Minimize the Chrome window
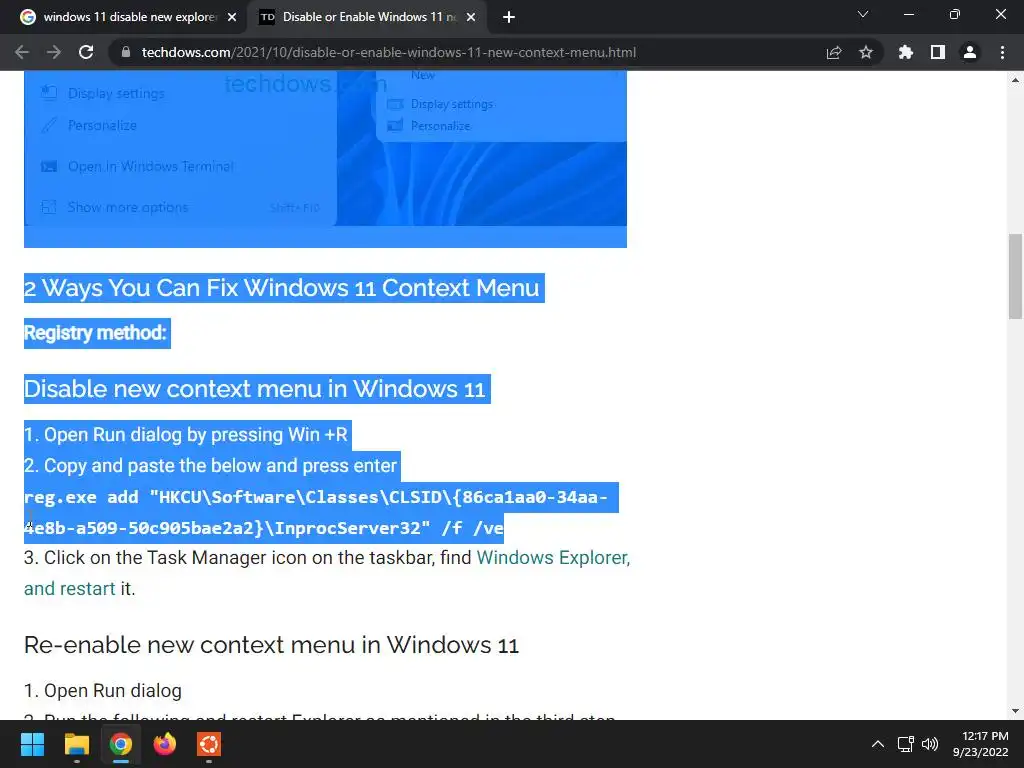Screen dimensions: 1024x768 [x=908, y=14]
